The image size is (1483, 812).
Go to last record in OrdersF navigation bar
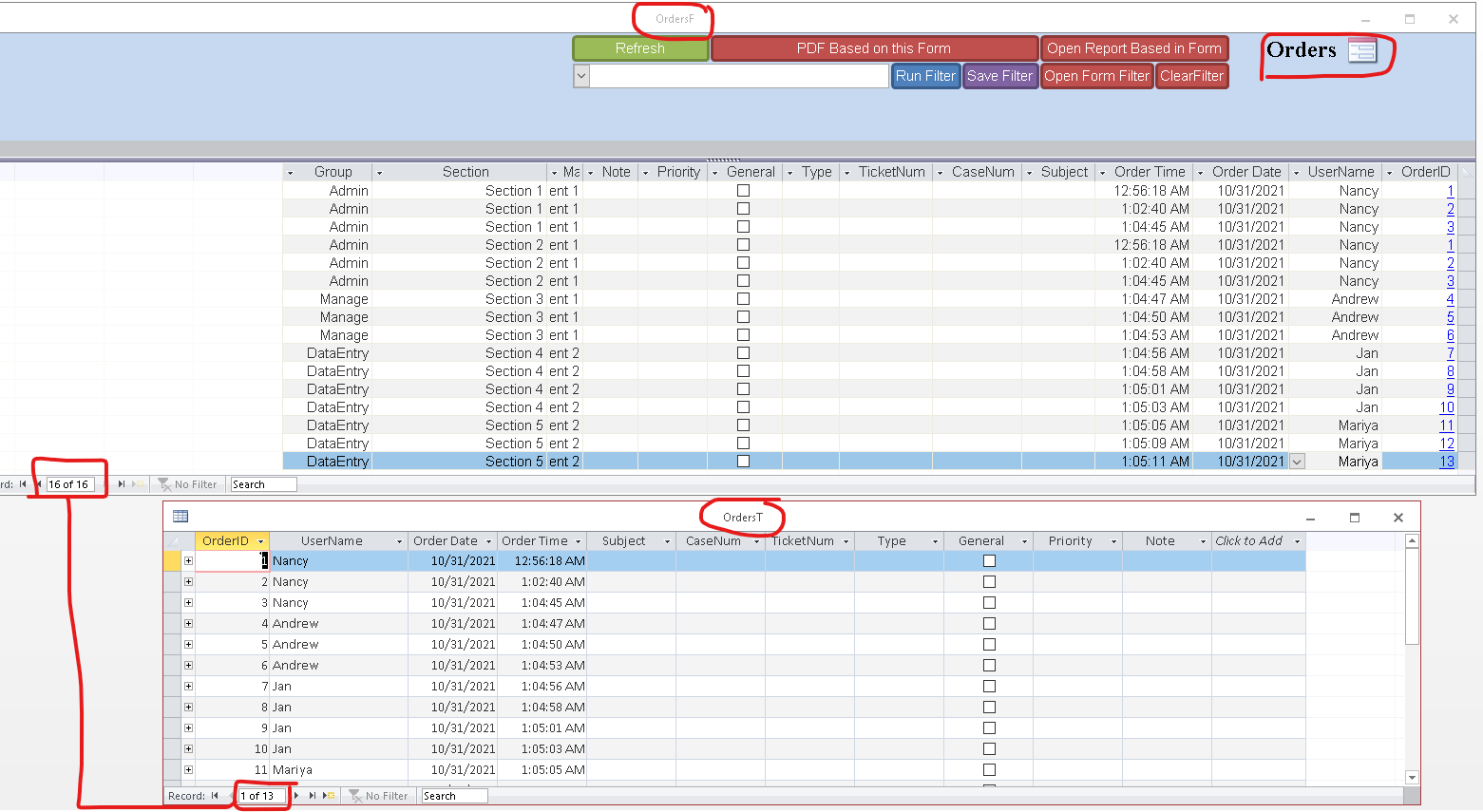click(x=122, y=484)
